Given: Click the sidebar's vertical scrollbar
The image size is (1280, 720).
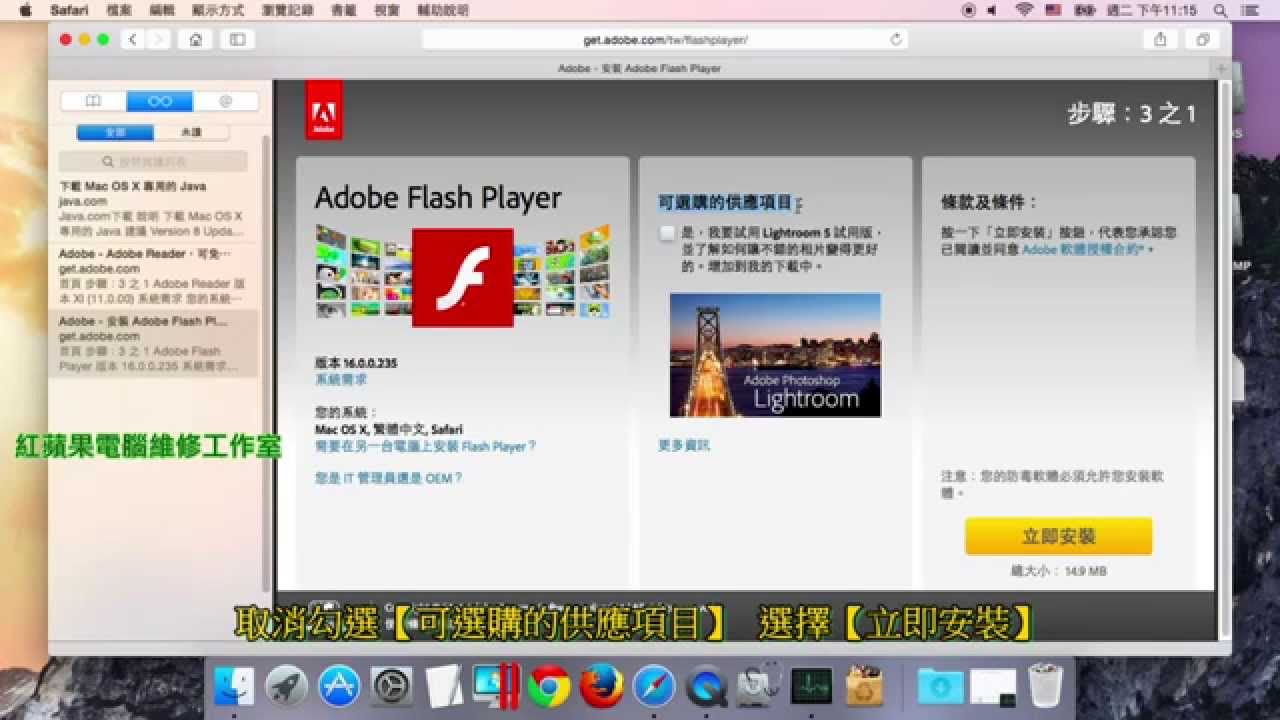Looking at the screenshot, I should pyautogui.click(x=266, y=365).
